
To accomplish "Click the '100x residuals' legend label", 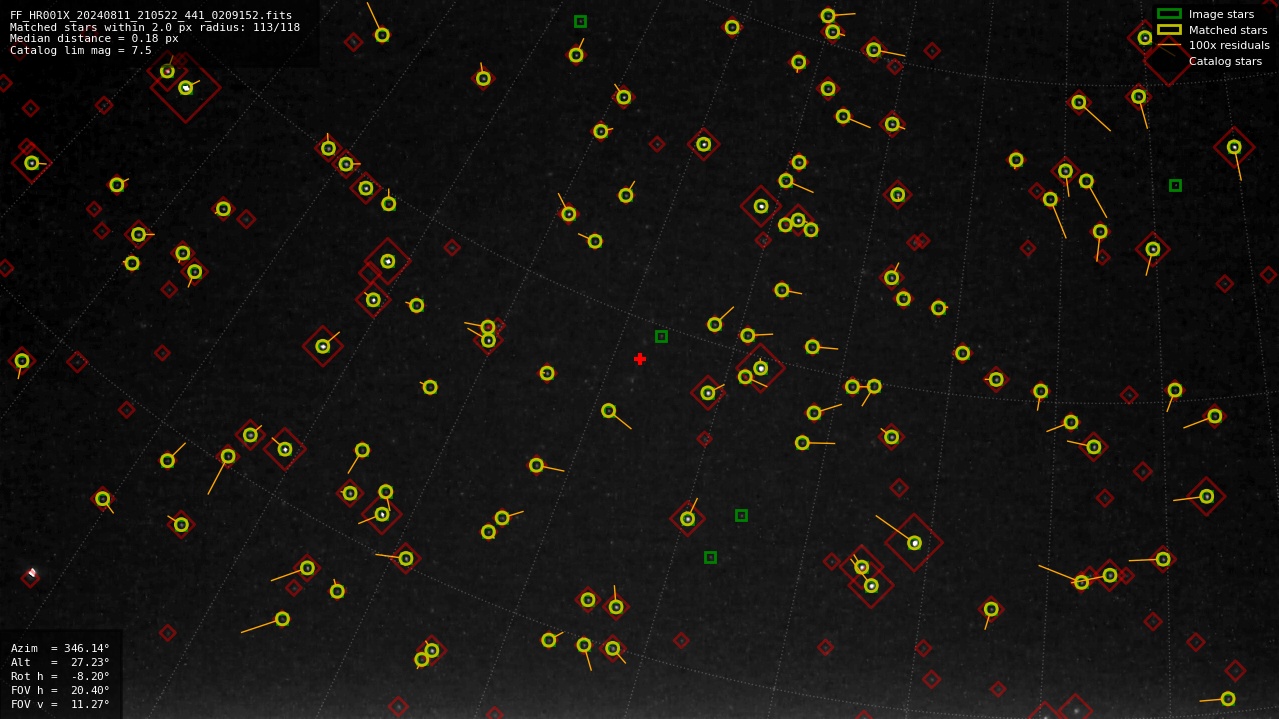I will (x=1229, y=45).
